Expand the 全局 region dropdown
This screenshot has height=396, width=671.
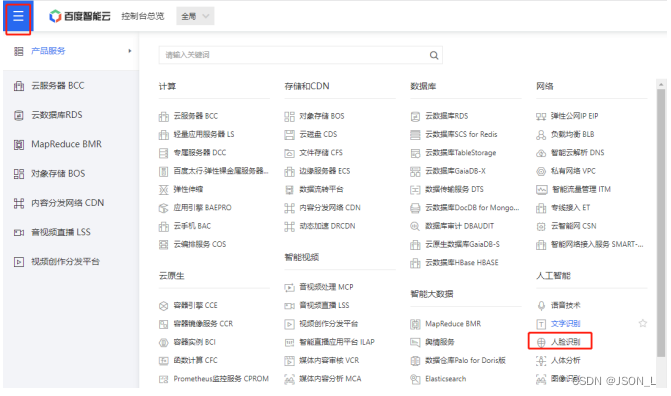(195, 16)
